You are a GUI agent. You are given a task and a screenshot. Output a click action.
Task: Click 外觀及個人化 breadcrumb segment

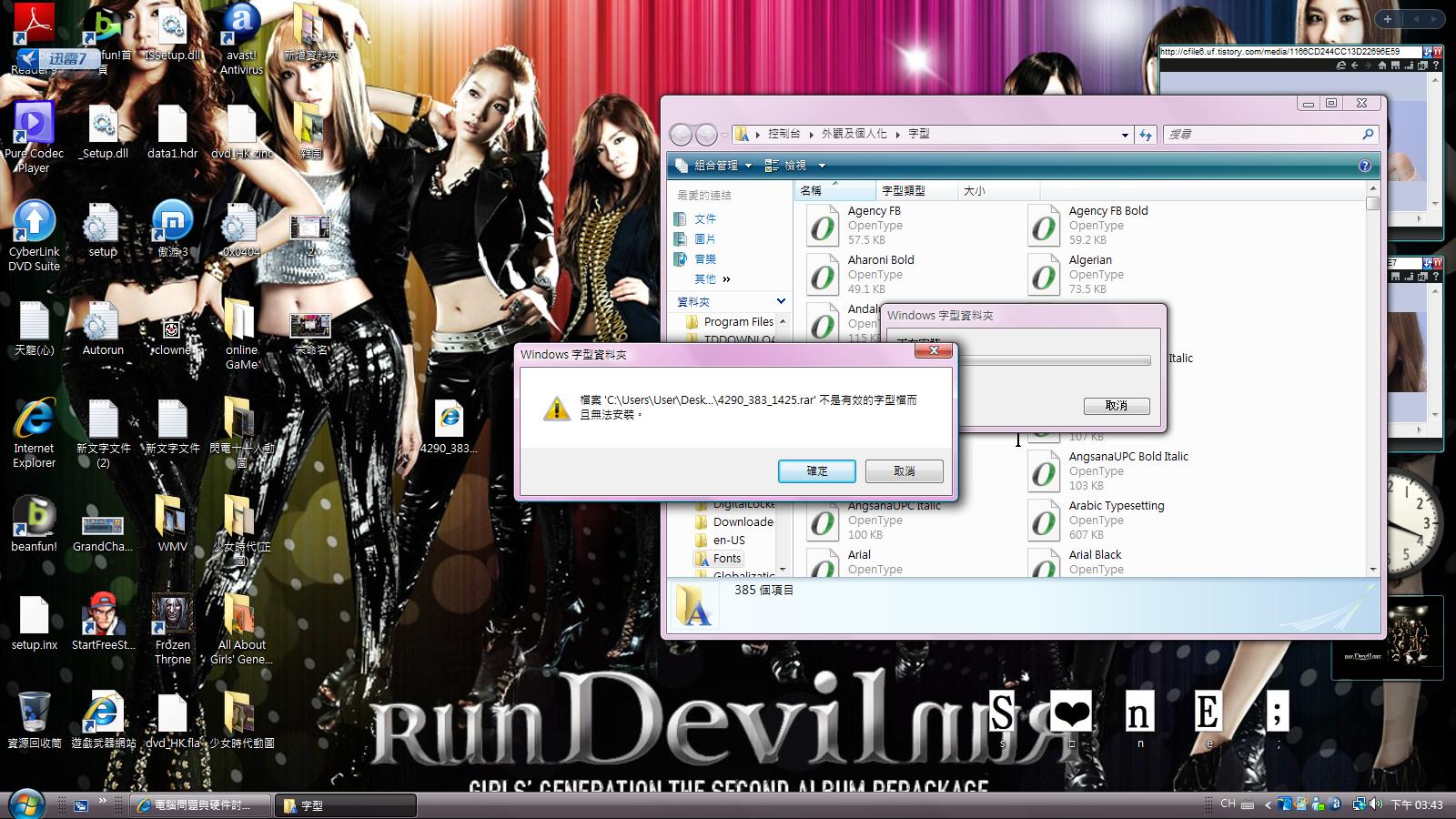click(854, 134)
